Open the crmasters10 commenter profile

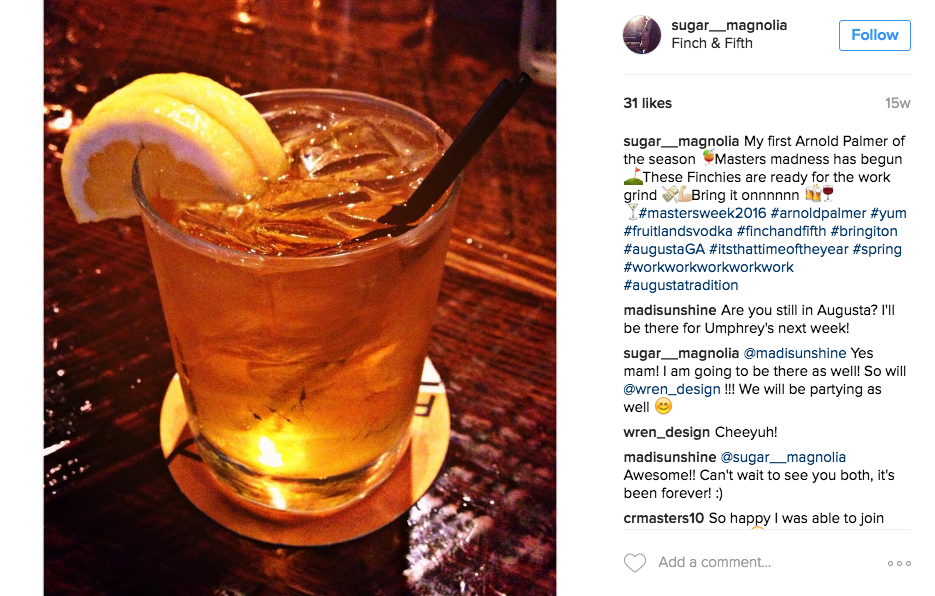pyautogui.click(x=663, y=518)
